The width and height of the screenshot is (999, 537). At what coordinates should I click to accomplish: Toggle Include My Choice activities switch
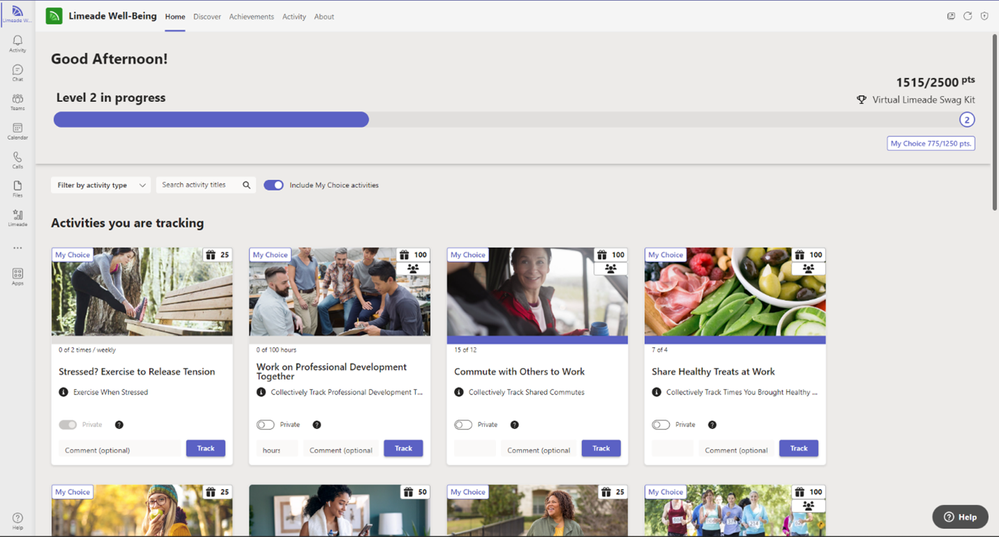pyautogui.click(x=273, y=185)
